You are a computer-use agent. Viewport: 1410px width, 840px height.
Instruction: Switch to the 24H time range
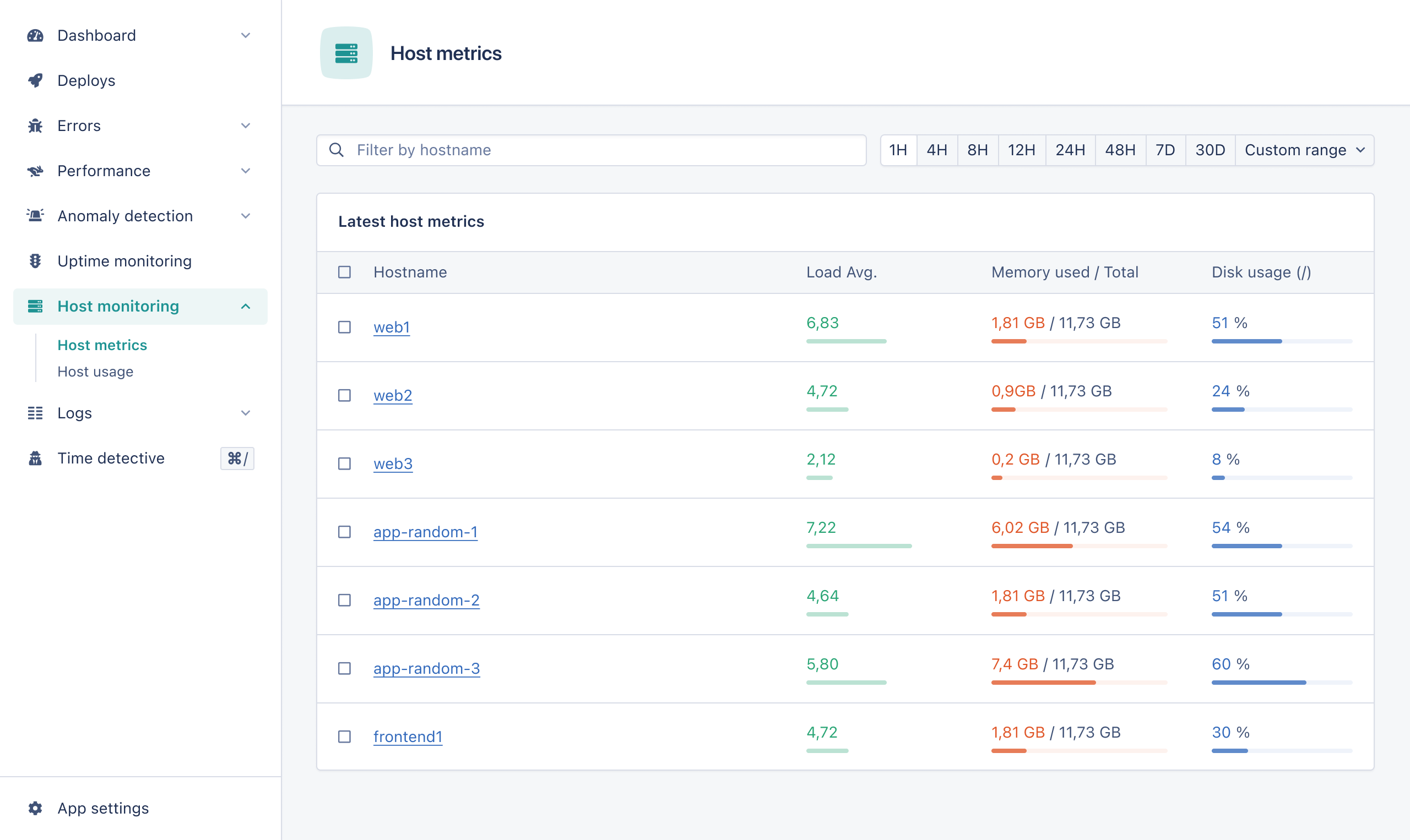click(x=1070, y=150)
